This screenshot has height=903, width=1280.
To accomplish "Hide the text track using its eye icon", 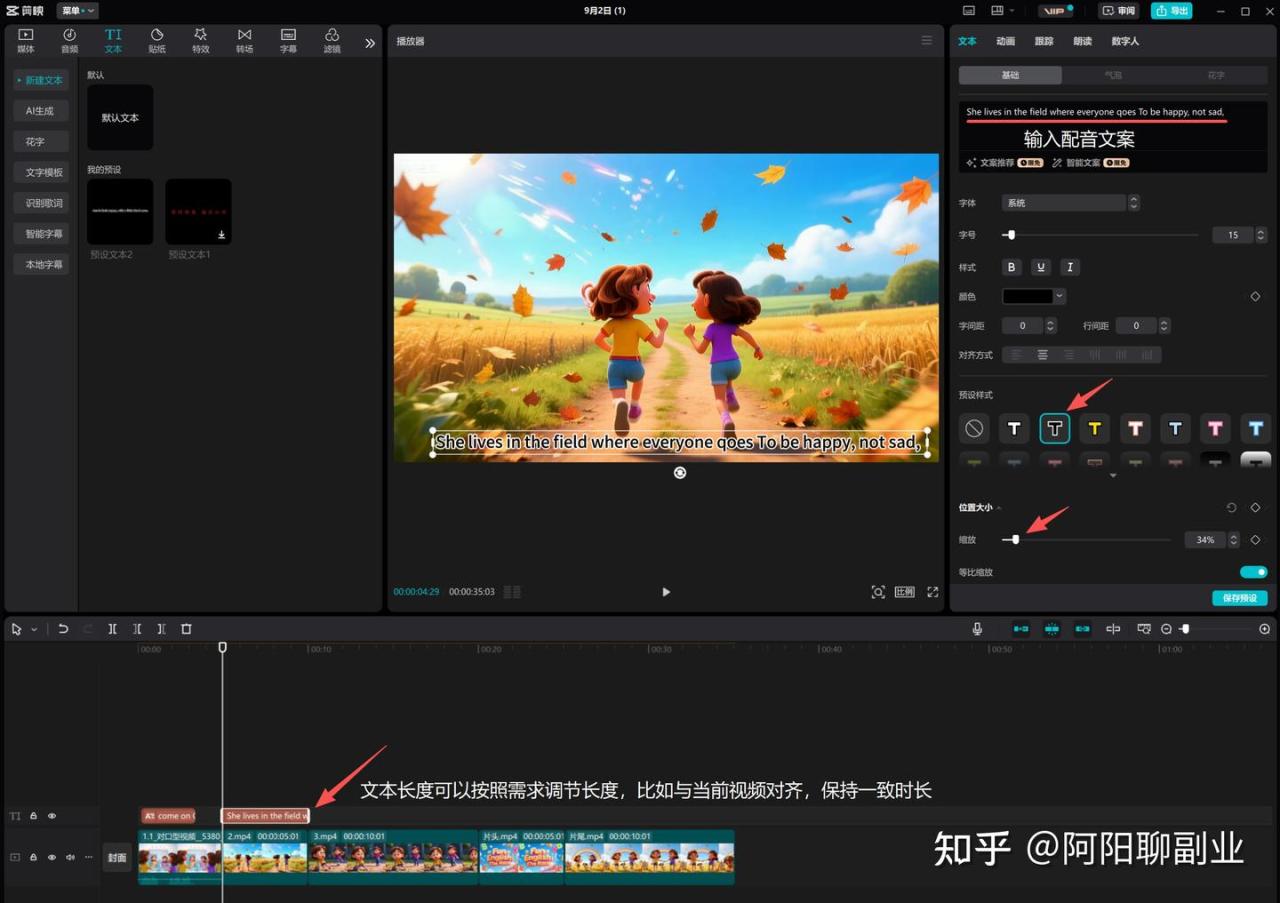I will pyautogui.click(x=52, y=816).
